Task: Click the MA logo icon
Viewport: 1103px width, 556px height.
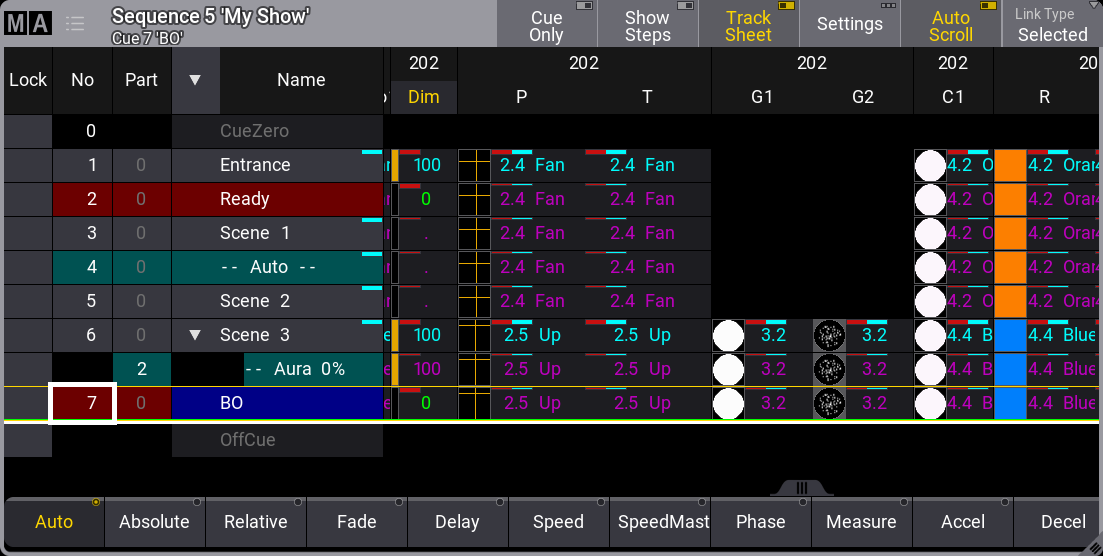Action: click(x=27, y=23)
